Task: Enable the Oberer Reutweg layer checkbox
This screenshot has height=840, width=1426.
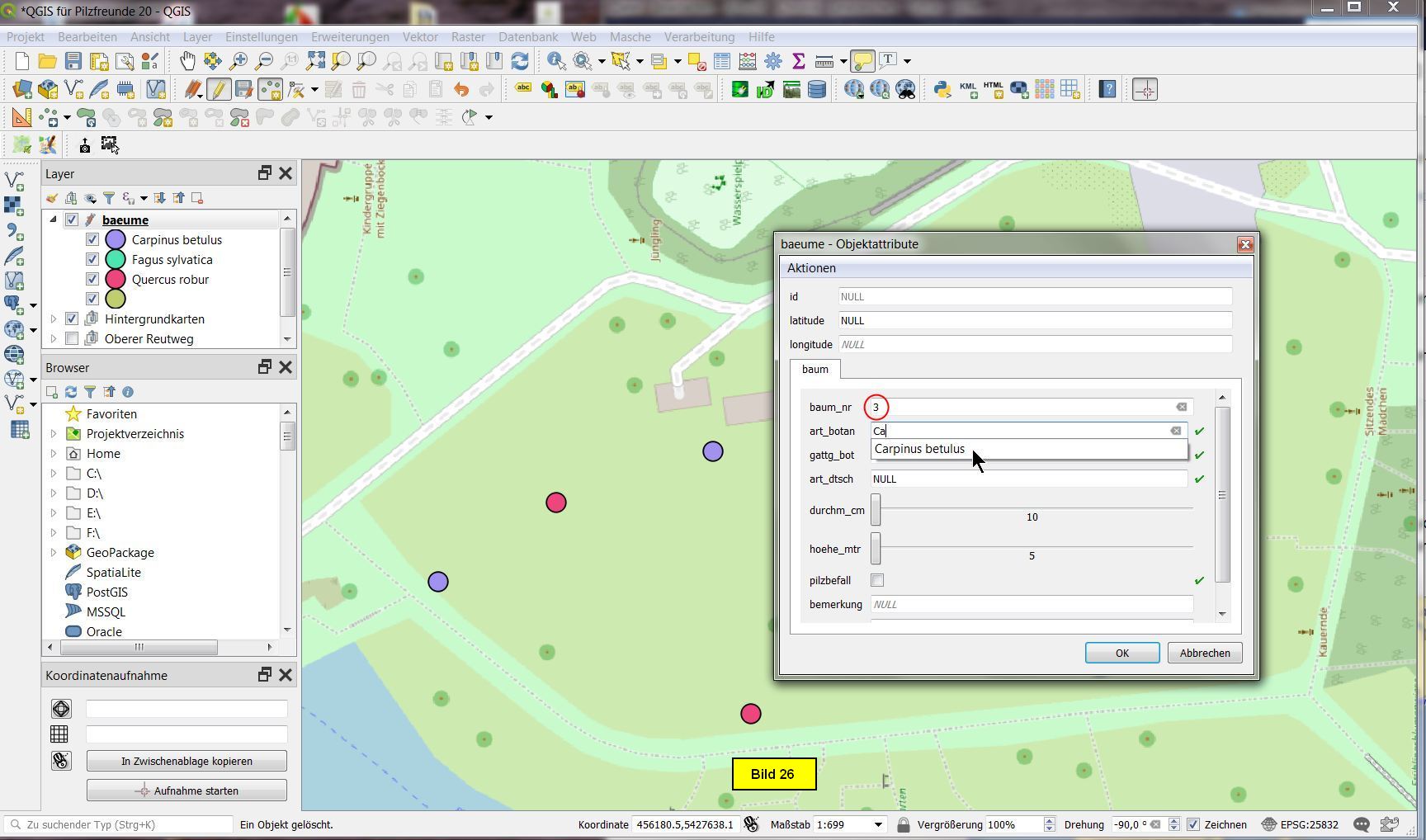Action: coord(72,339)
